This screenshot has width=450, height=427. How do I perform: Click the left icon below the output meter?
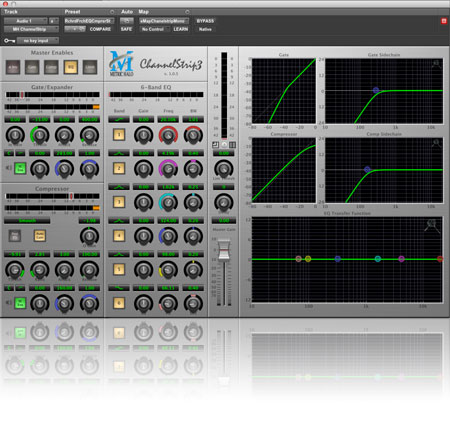(x=215, y=144)
